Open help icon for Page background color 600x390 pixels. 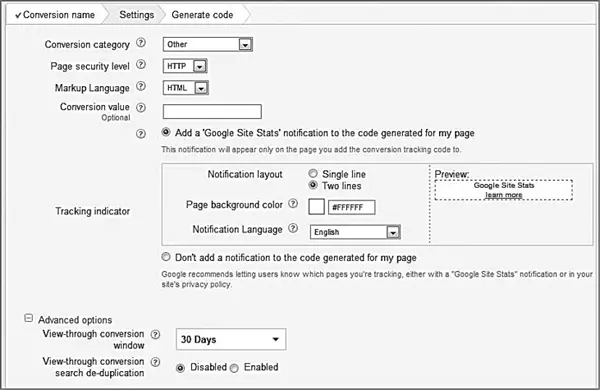293,204
